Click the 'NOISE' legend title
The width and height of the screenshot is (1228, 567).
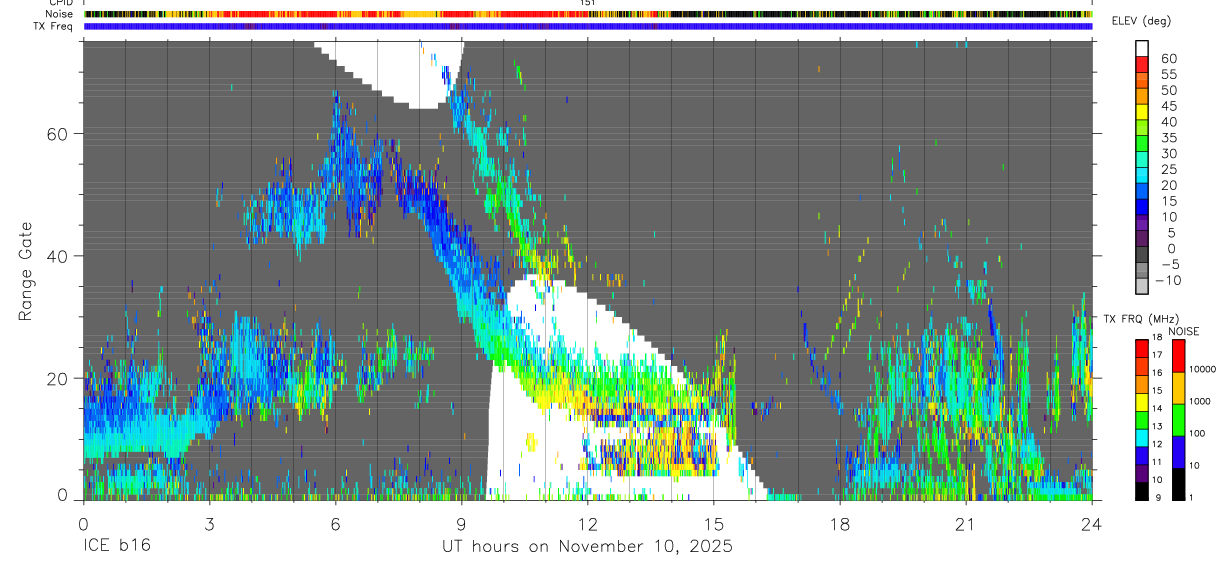click(x=1183, y=331)
